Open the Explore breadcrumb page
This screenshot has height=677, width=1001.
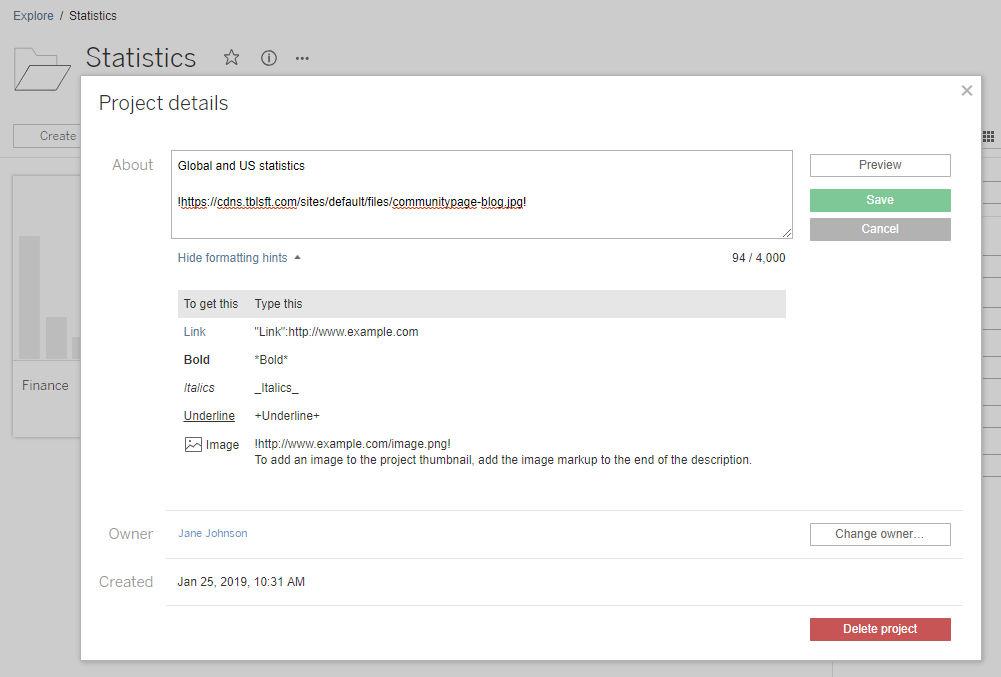click(33, 15)
